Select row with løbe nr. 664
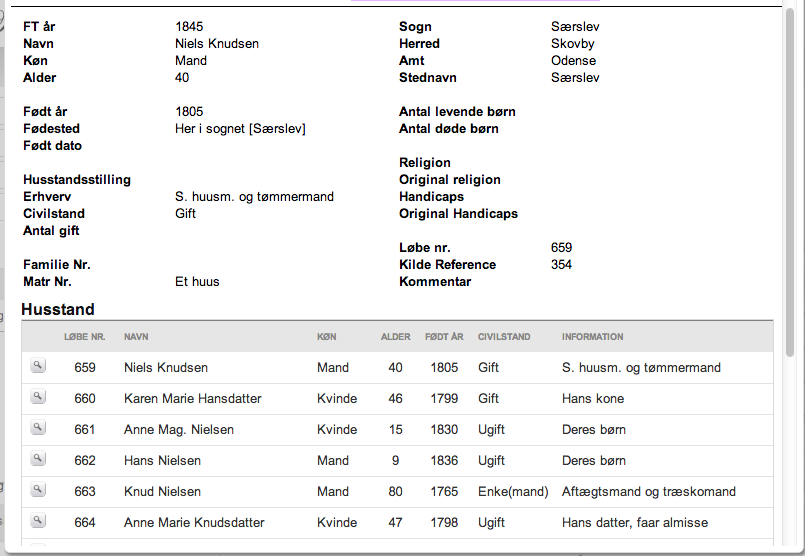 coord(397,523)
